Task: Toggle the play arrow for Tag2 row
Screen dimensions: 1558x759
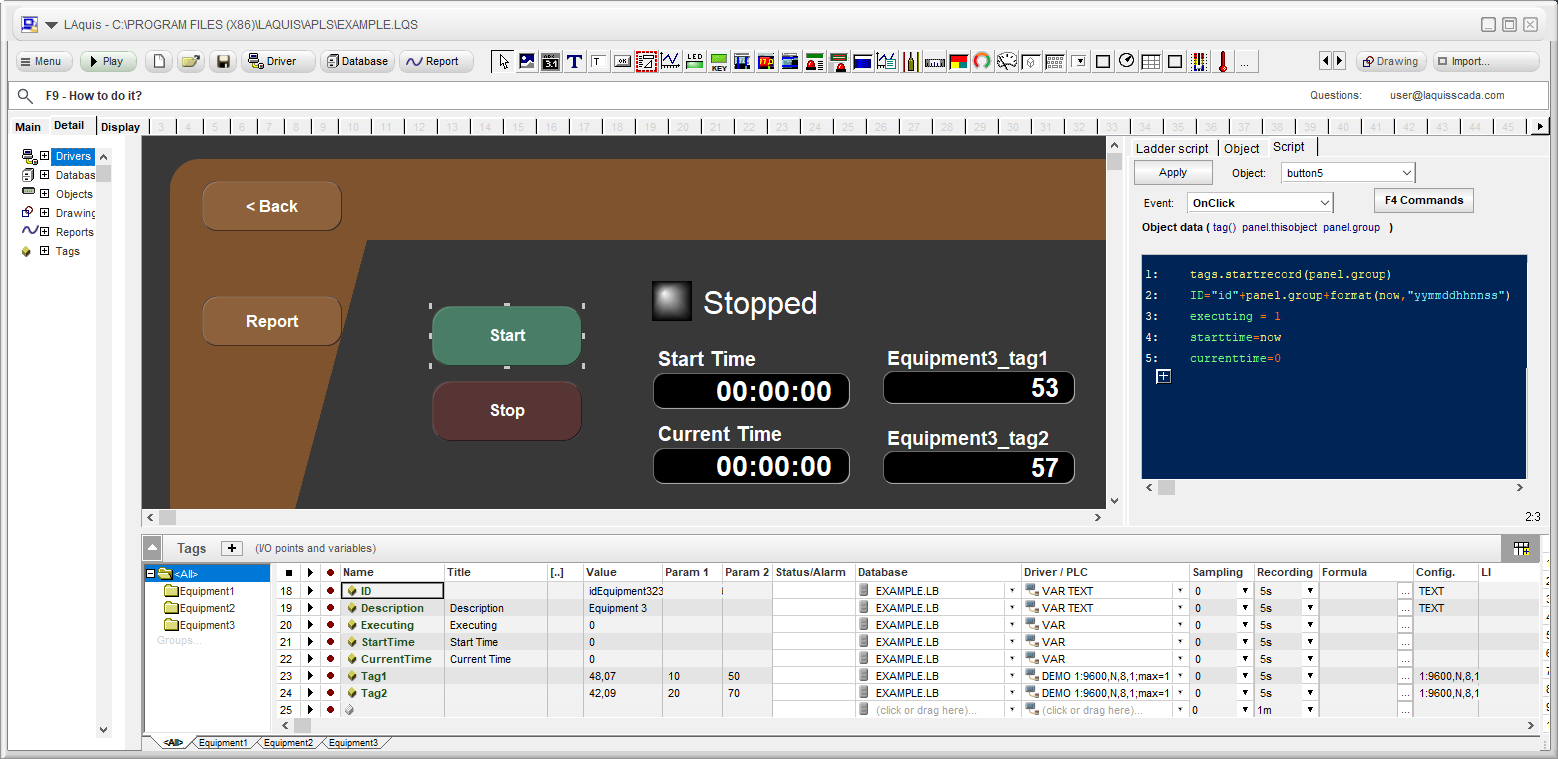Action: coord(310,693)
